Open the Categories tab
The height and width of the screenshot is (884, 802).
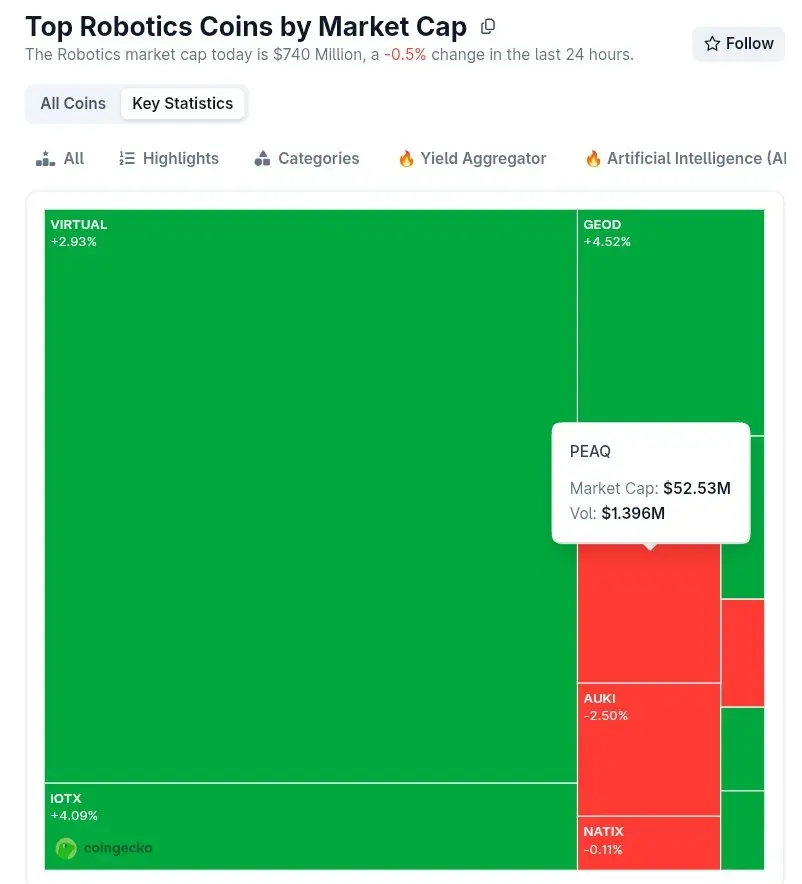[318, 159]
